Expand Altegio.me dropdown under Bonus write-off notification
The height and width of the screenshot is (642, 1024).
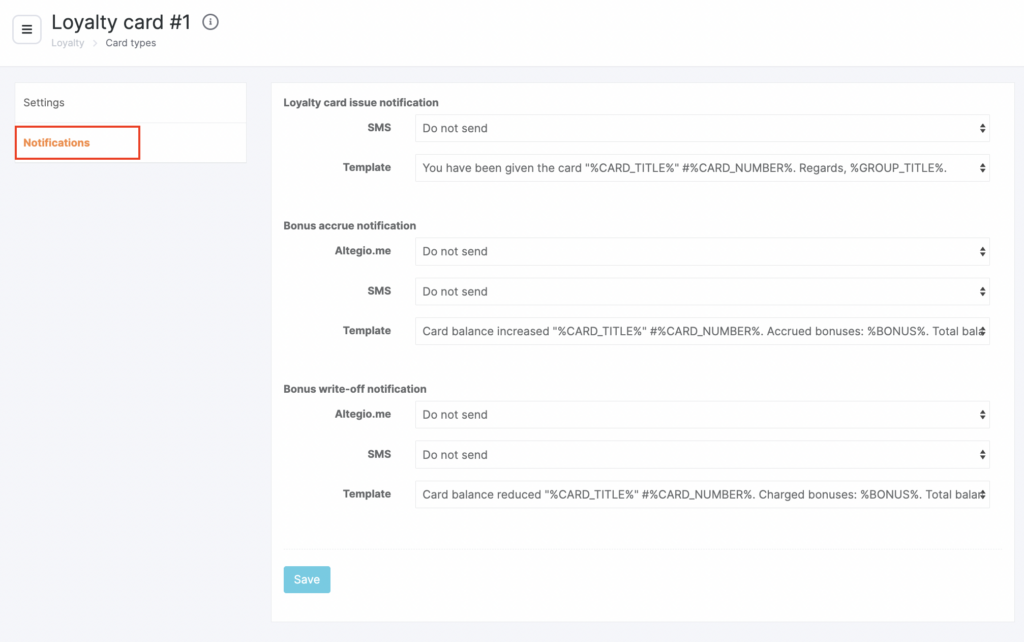pos(702,414)
